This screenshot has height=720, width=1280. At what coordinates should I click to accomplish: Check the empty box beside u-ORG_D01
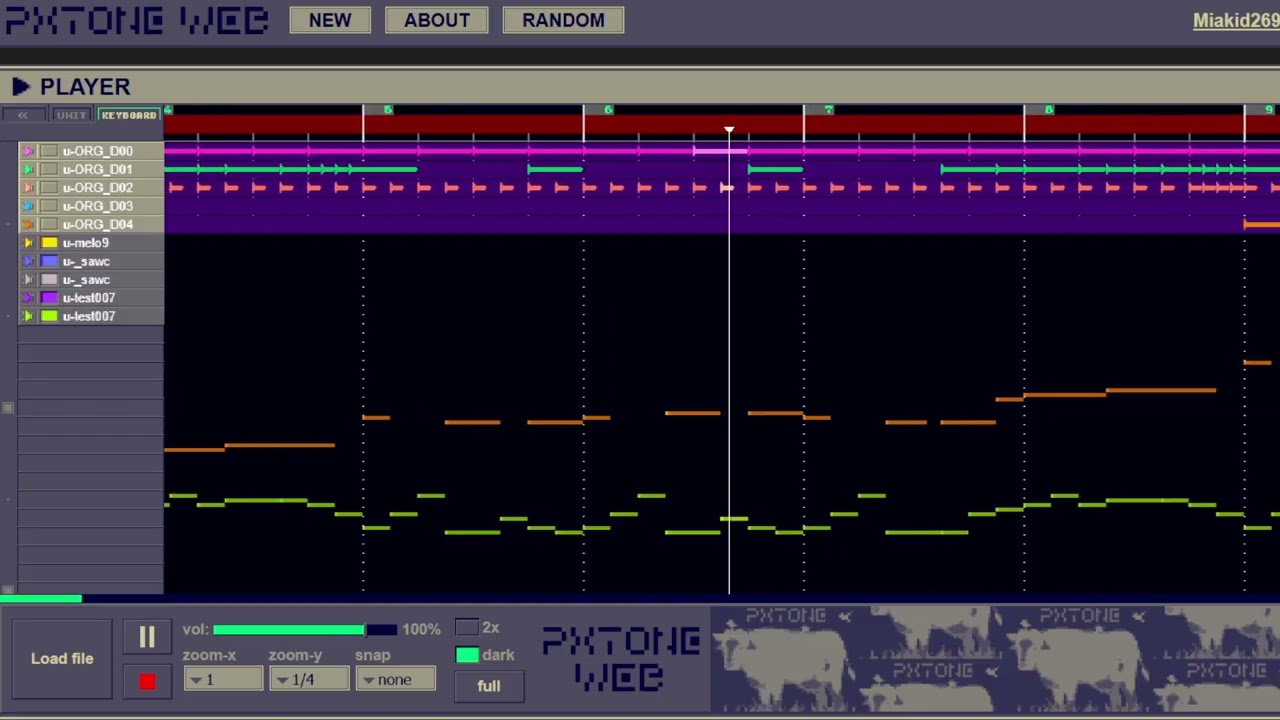(49, 169)
